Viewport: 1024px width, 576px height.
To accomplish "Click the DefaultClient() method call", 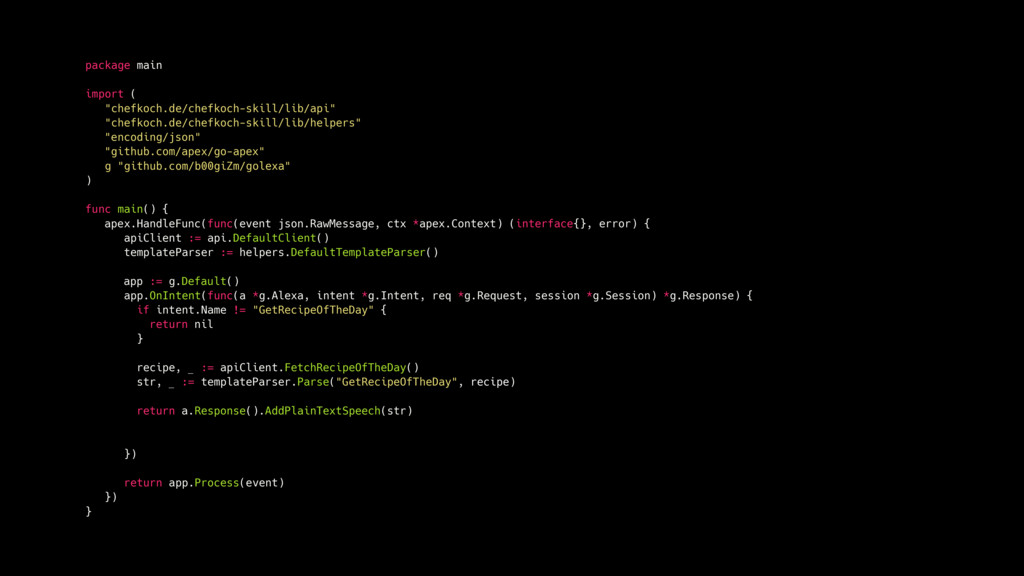I will (x=281, y=238).
